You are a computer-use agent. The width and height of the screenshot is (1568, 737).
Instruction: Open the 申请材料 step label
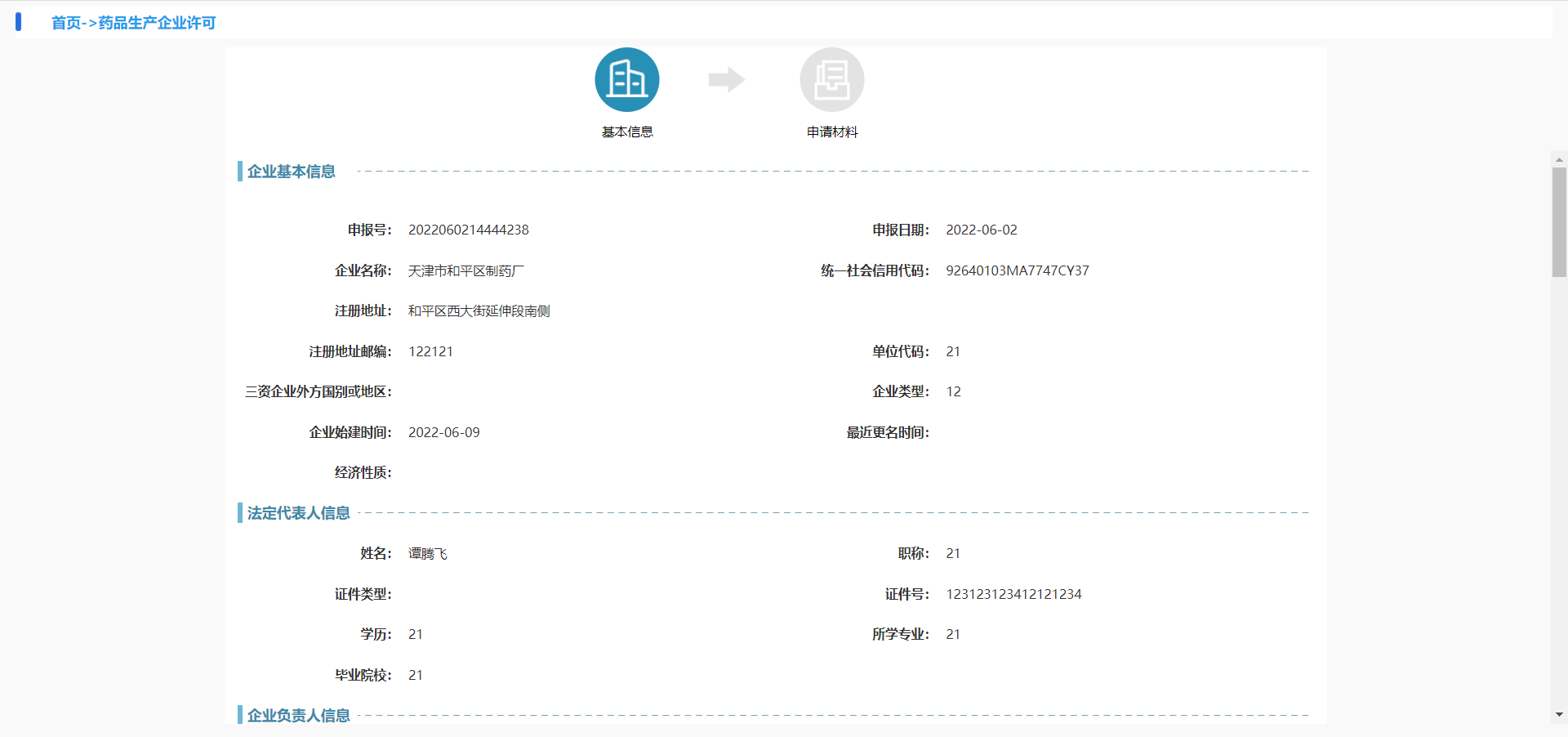[831, 132]
